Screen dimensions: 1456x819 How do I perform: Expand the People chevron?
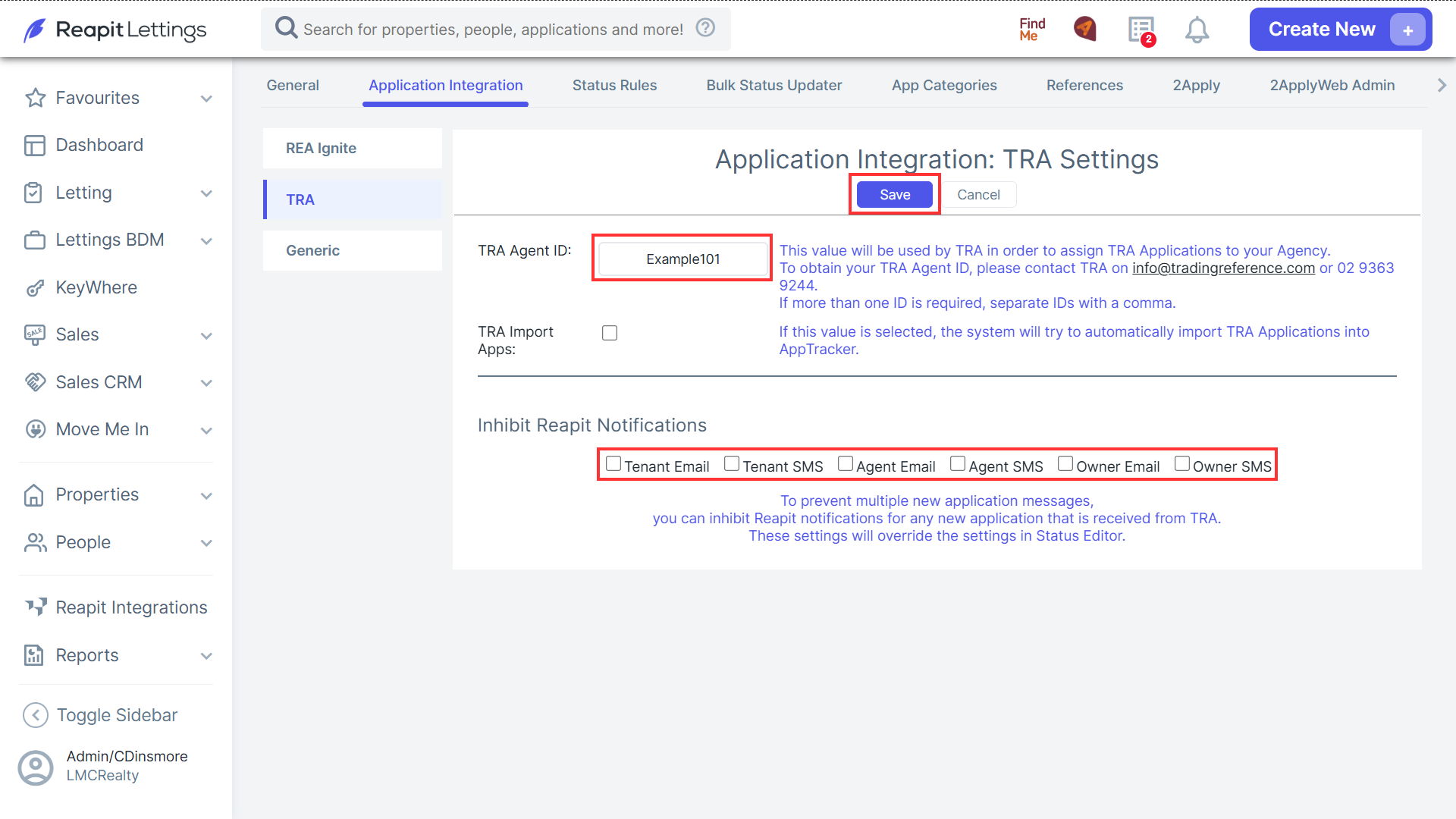(206, 543)
